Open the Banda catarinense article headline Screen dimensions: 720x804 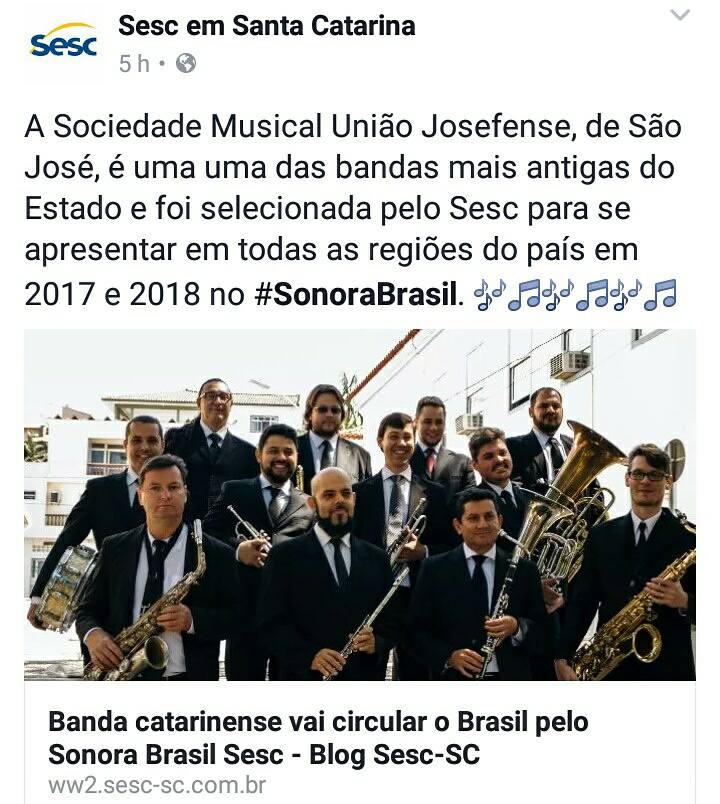click(318, 738)
